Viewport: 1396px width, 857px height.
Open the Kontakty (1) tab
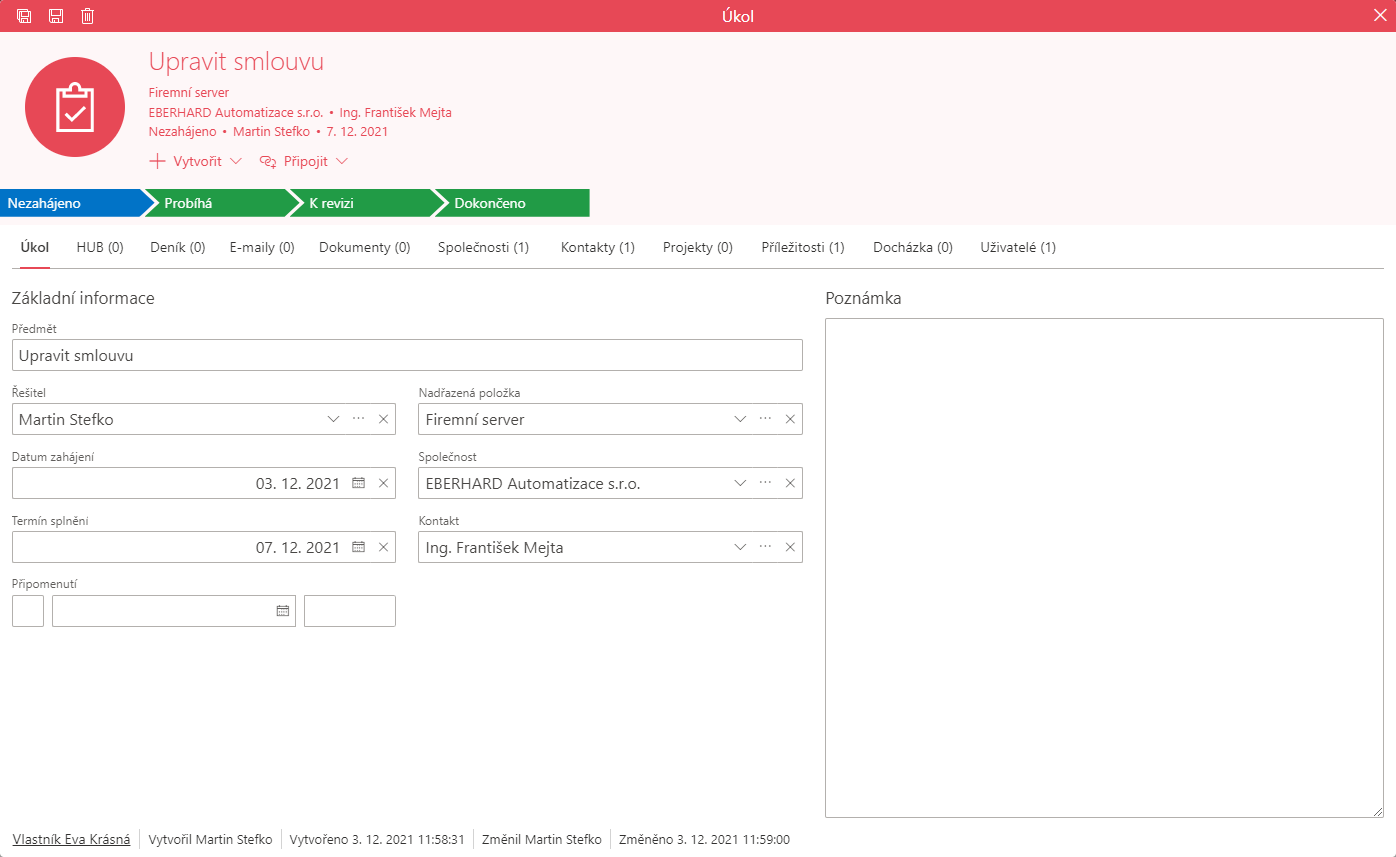click(598, 247)
